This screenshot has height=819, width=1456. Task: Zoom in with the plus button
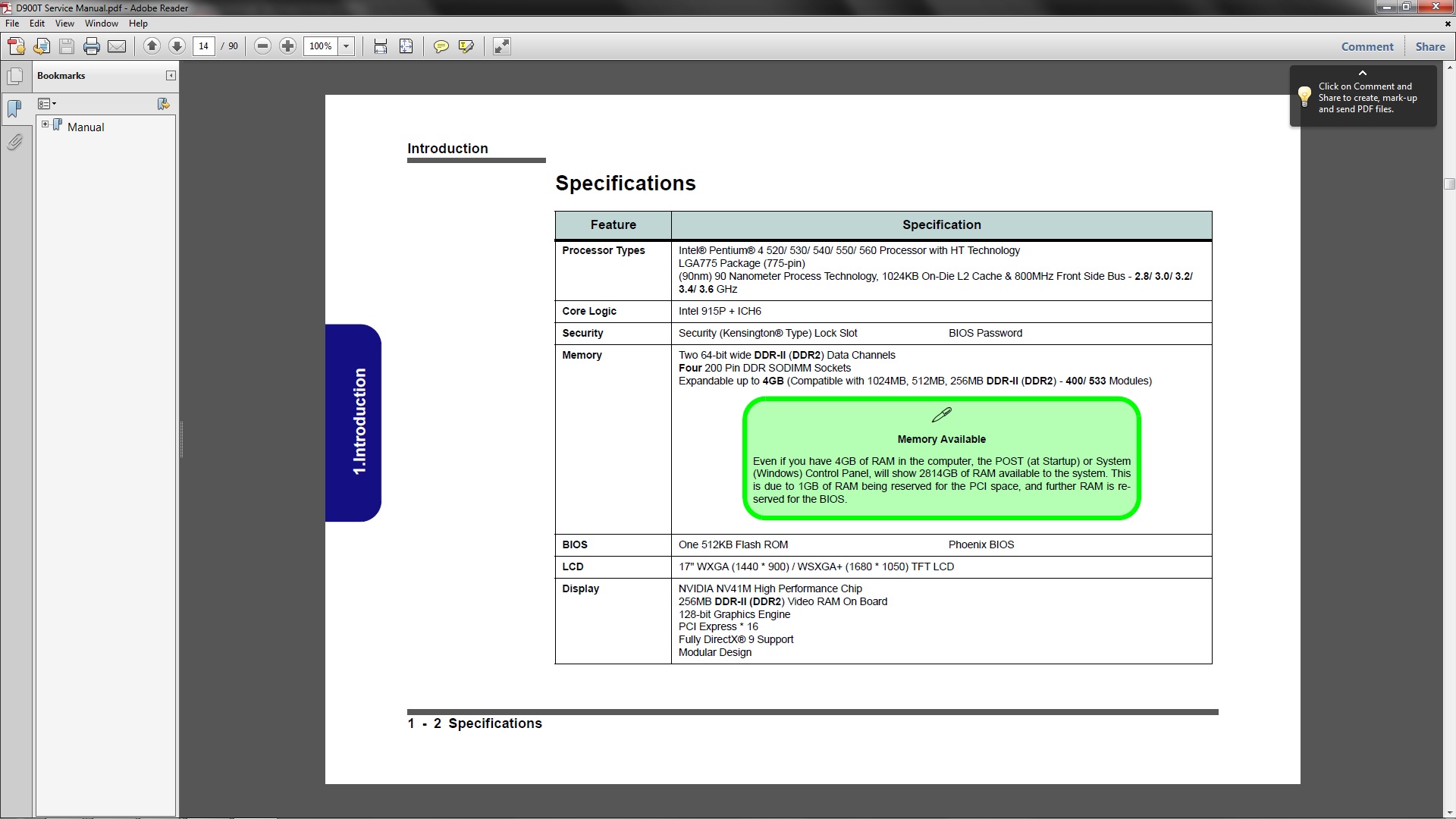(287, 46)
